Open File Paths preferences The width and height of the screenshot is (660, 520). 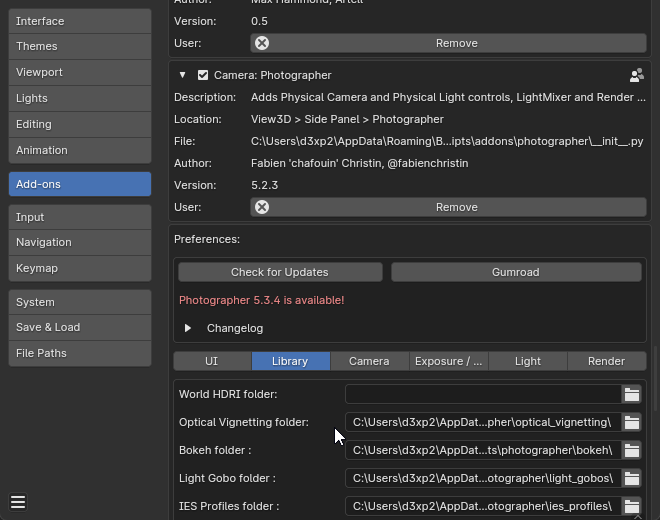coord(80,353)
